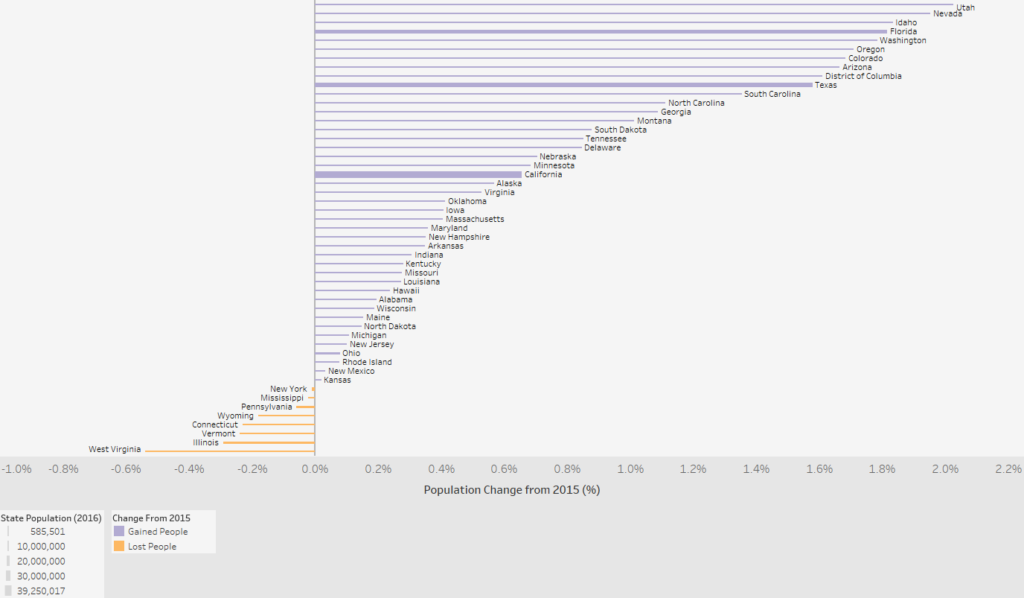
Task: Click the Rhode Island state label
Action: click(367, 362)
